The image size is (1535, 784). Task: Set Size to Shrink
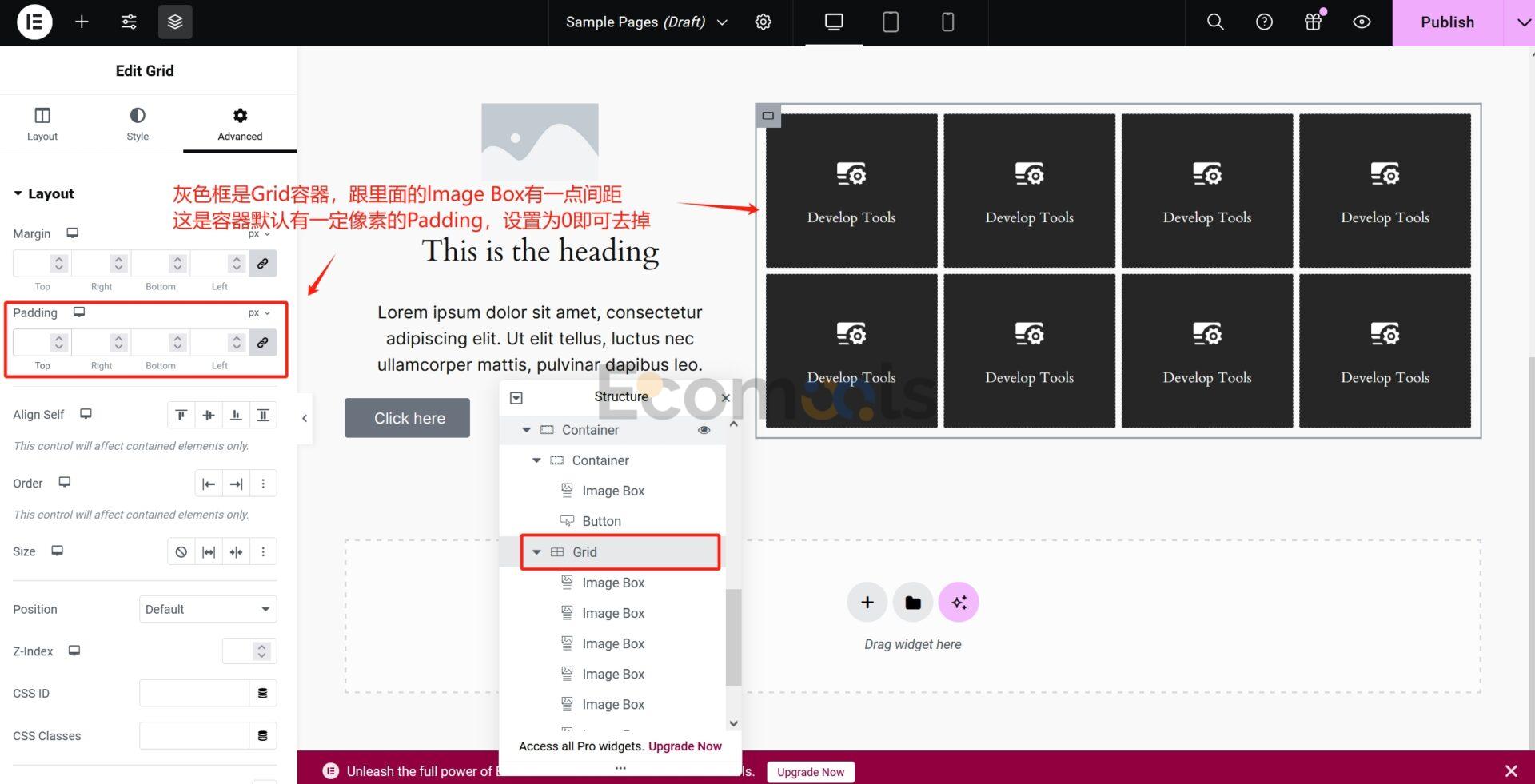click(236, 552)
